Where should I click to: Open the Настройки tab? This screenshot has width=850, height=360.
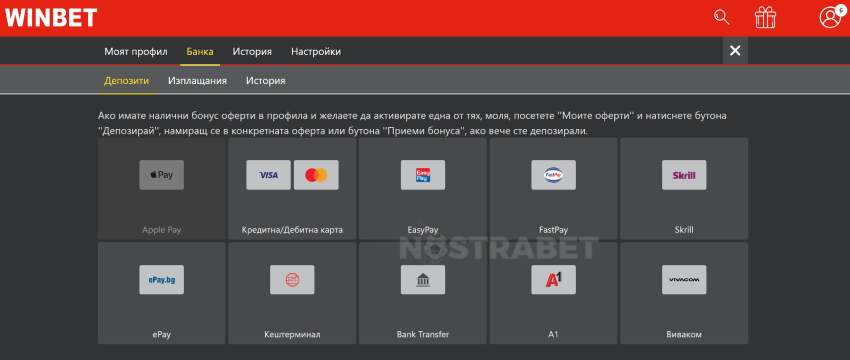click(316, 52)
